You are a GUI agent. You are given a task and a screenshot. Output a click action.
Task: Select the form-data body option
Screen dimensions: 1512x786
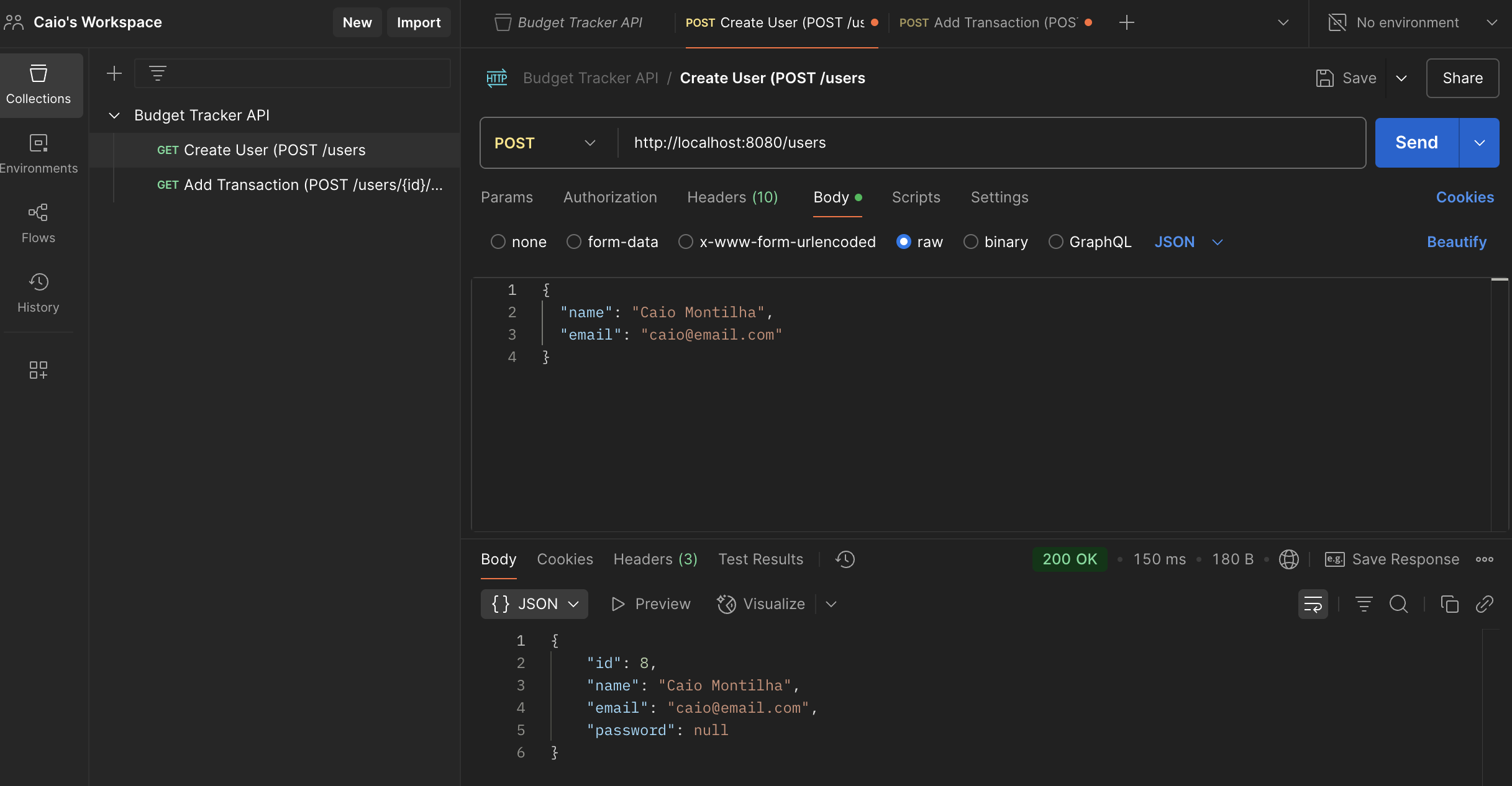click(x=574, y=242)
